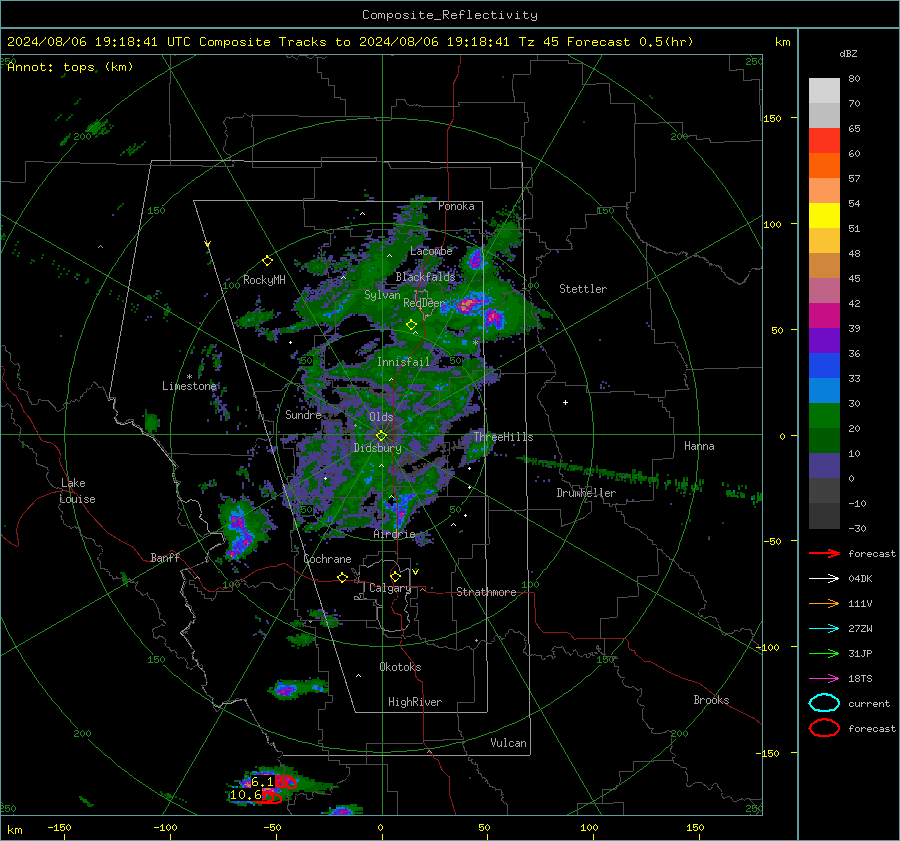
Task: Click the Lake Louise label
Action: tap(78, 491)
